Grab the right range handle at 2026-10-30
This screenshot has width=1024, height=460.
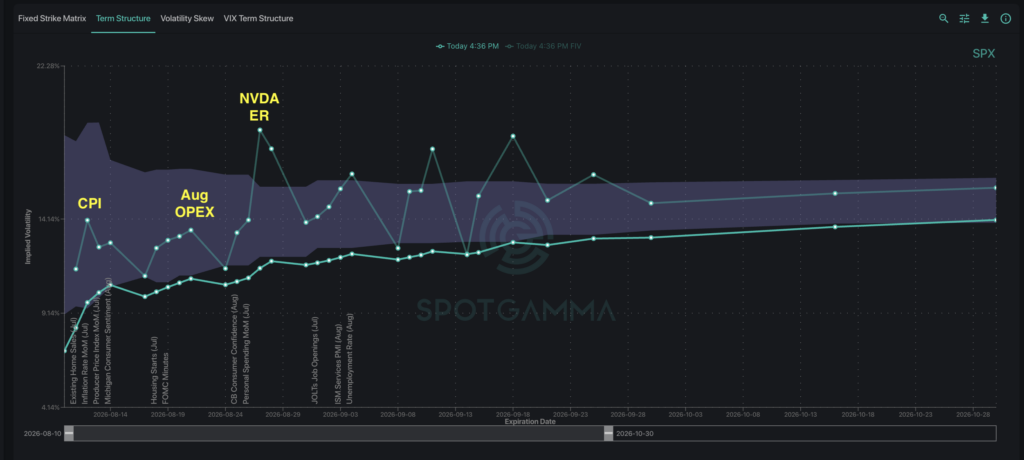[609, 433]
